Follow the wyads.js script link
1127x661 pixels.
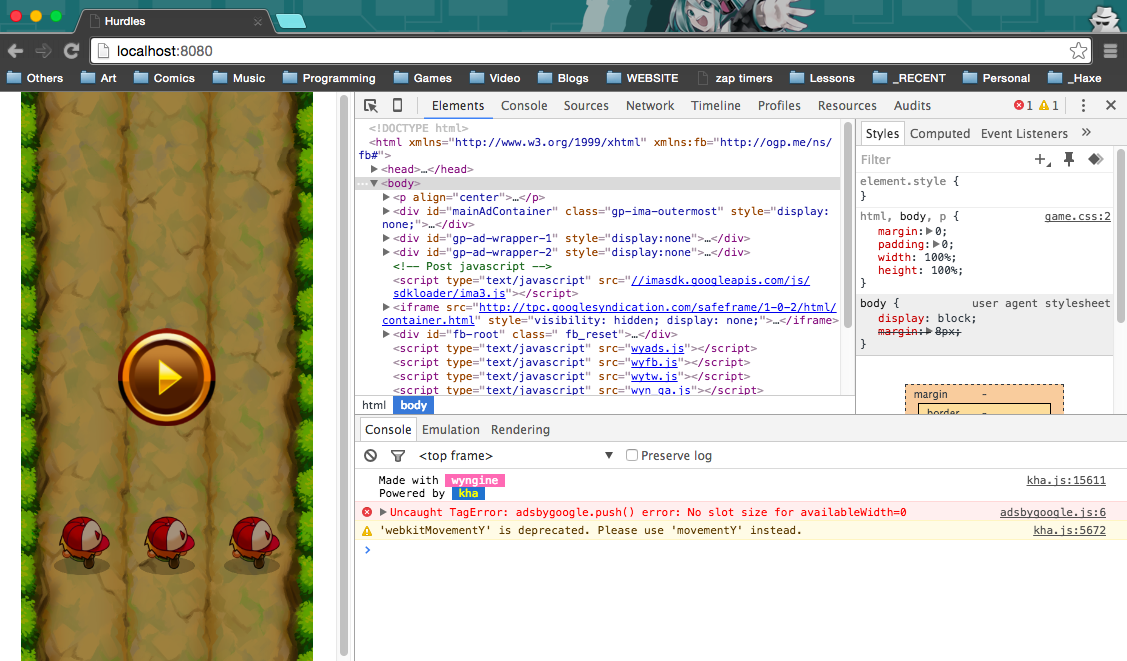(657, 348)
